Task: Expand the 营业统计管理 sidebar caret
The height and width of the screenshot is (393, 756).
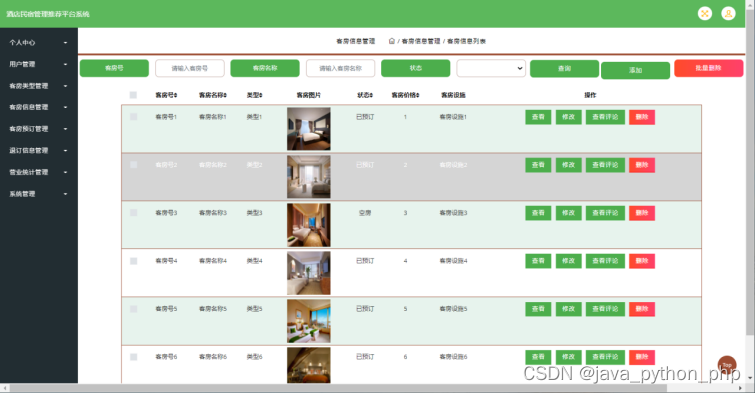Action: tap(66, 172)
